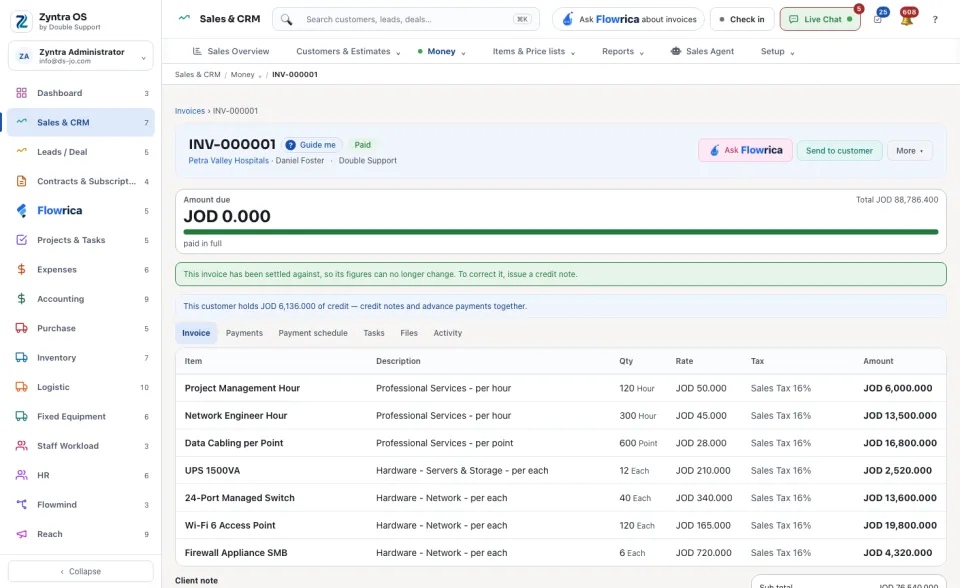The image size is (960, 588).
Task: Click the Sales Agent robot icon
Action: click(676, 51)
